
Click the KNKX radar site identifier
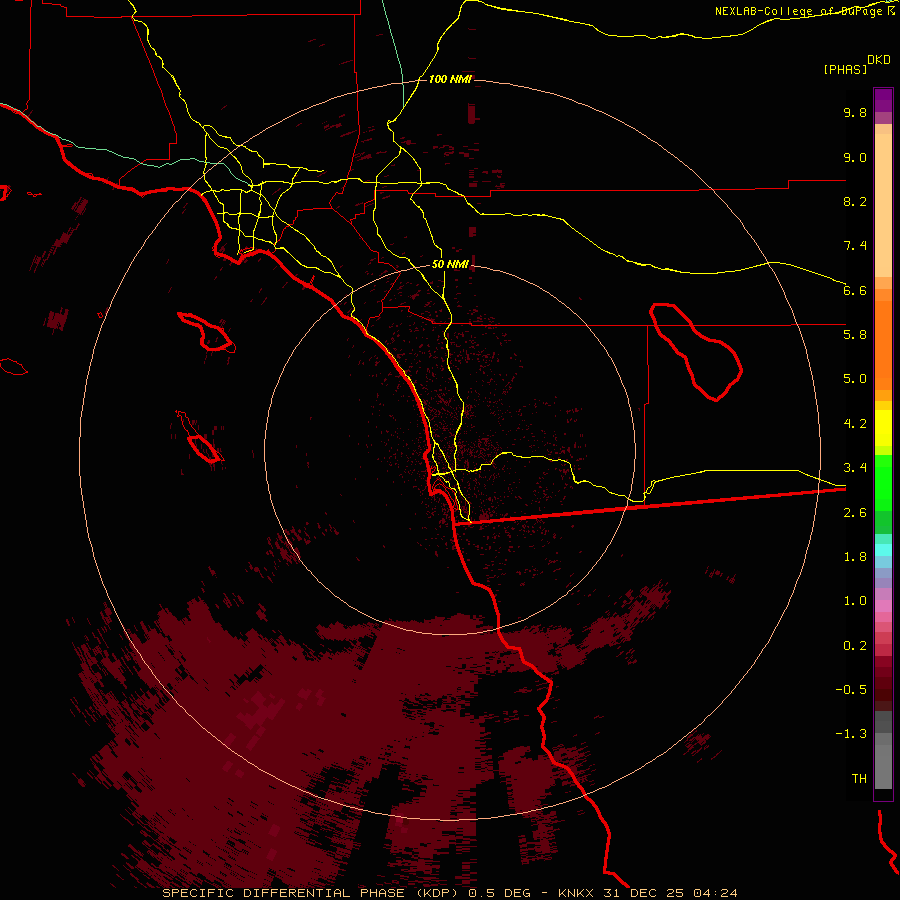(x=577, y=893)
